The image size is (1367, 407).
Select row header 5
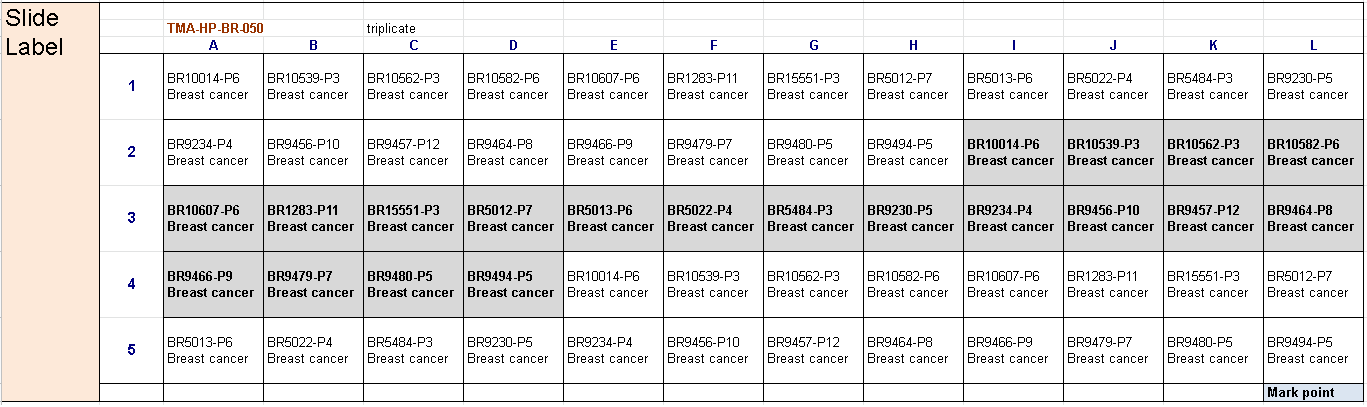131,350
